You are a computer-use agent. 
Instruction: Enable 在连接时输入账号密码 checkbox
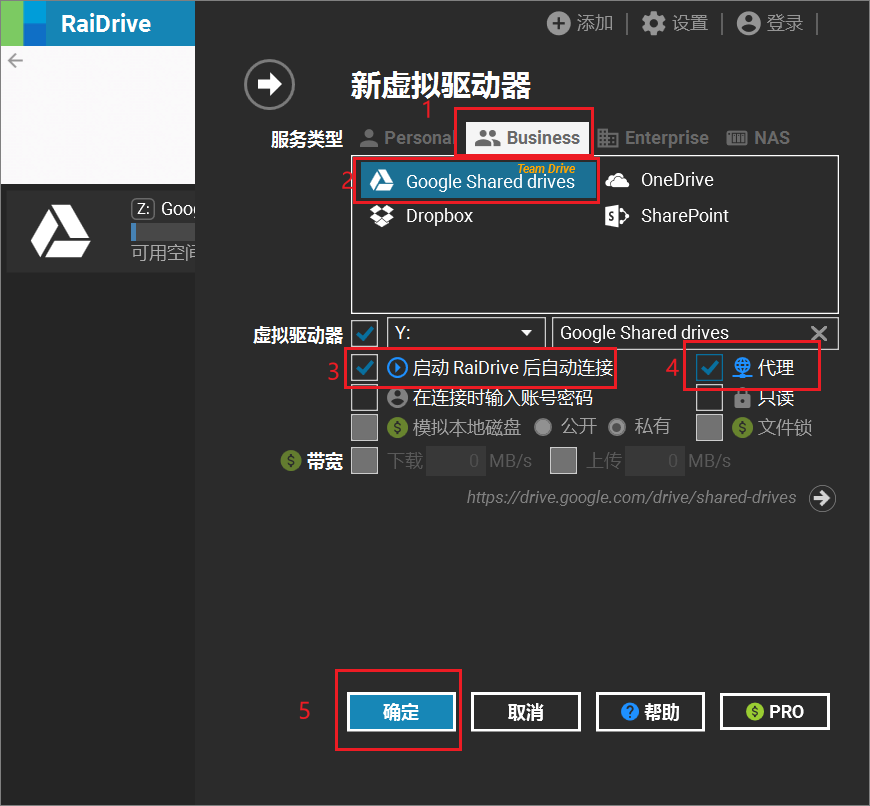click(365, 398)
